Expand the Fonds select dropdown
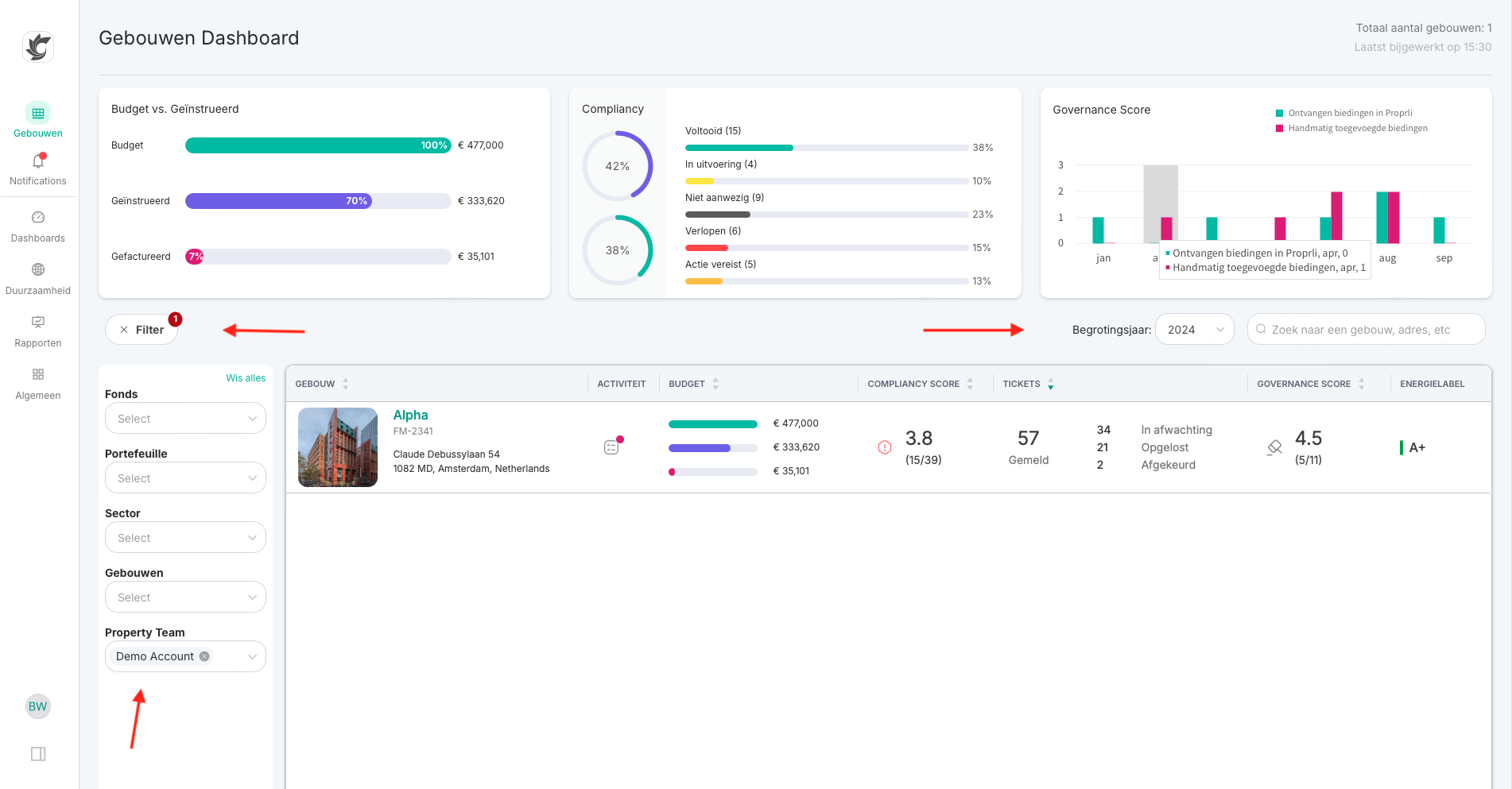Image resolution: width=1512 pixels, height=789 pixels. (x=185, y=418)
